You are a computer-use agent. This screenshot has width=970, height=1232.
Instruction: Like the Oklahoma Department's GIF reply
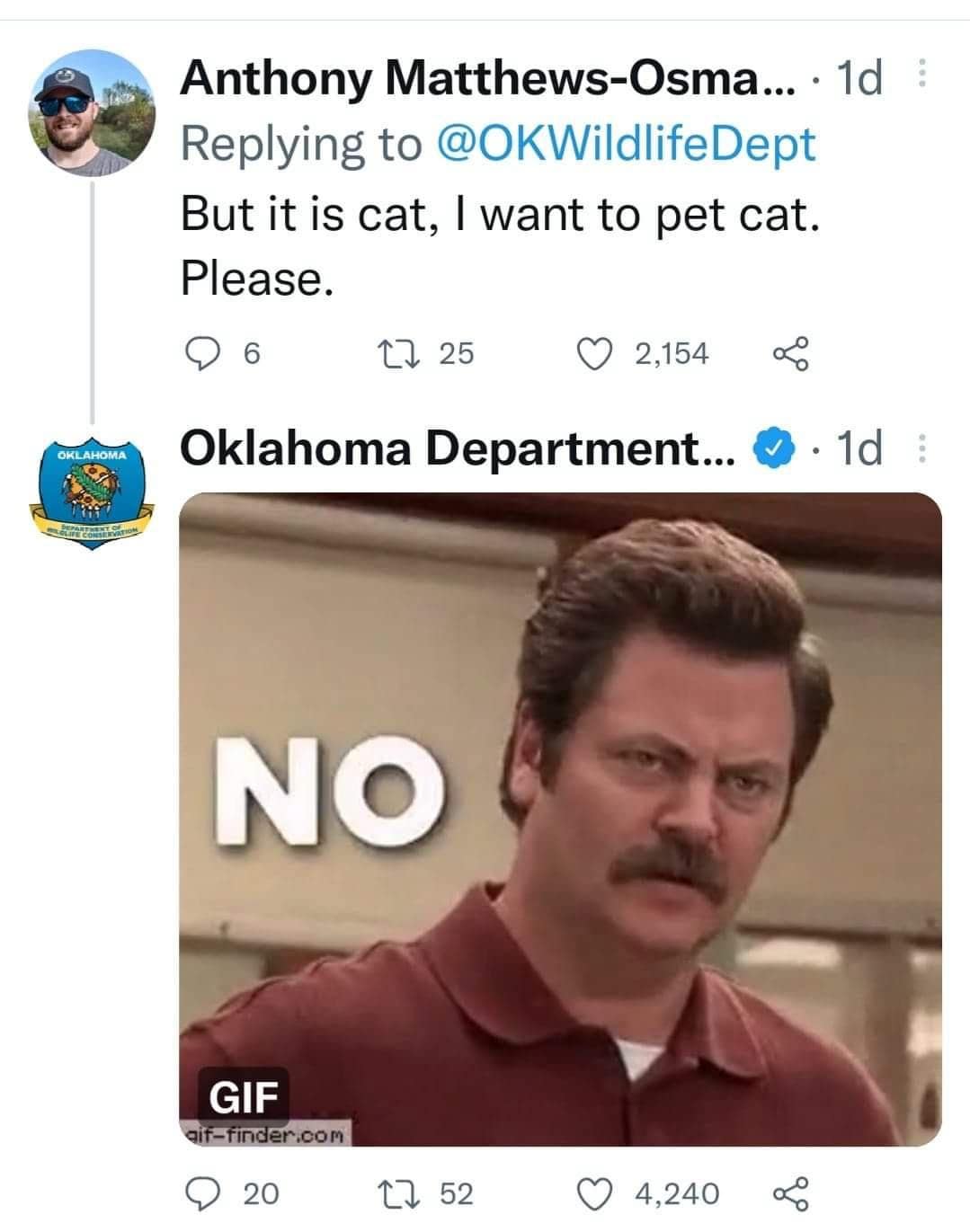[596, 1195]
